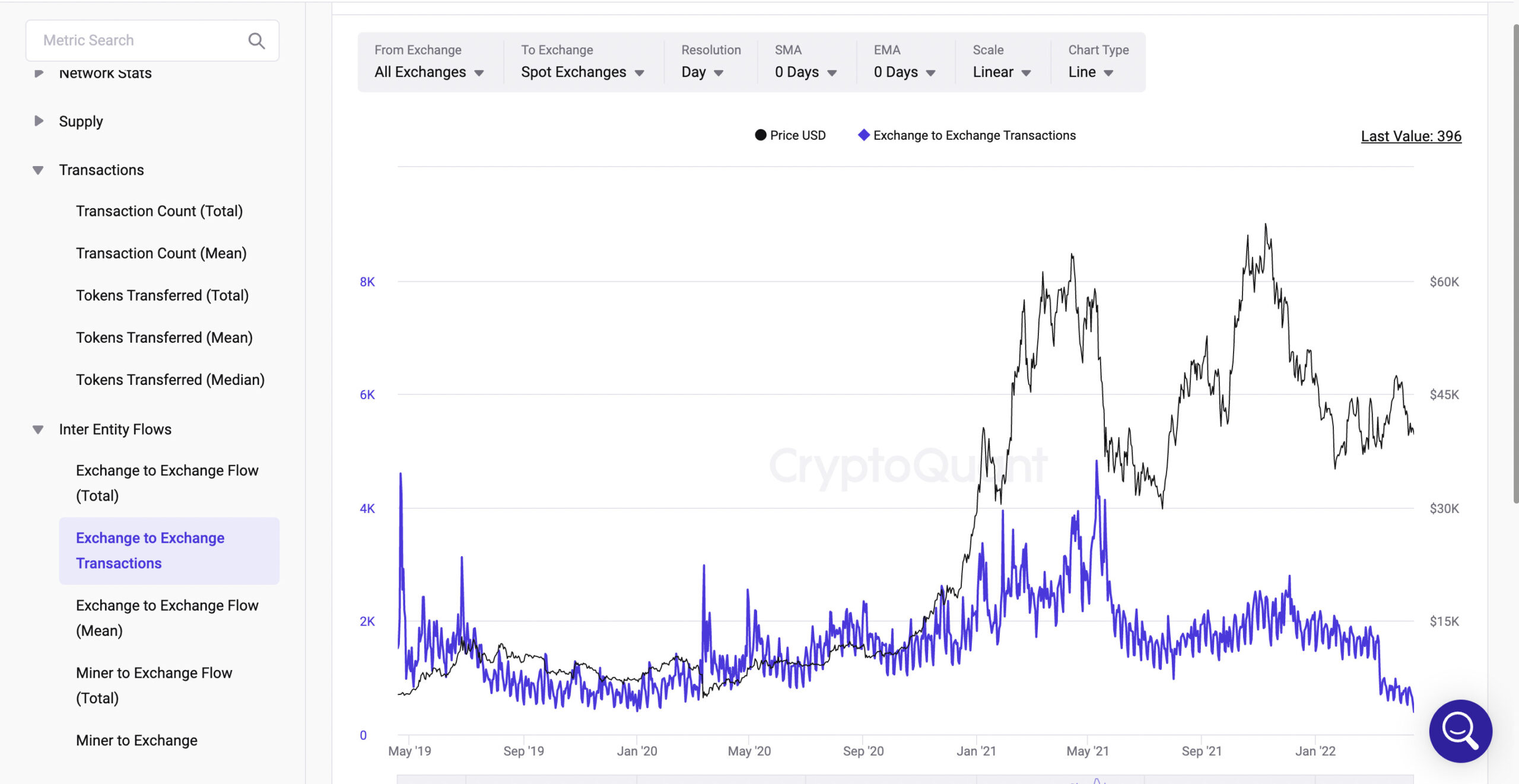Click the chart range navigator strip
The height and width of the screenshot is (784, 1519).
coord(905,779)
